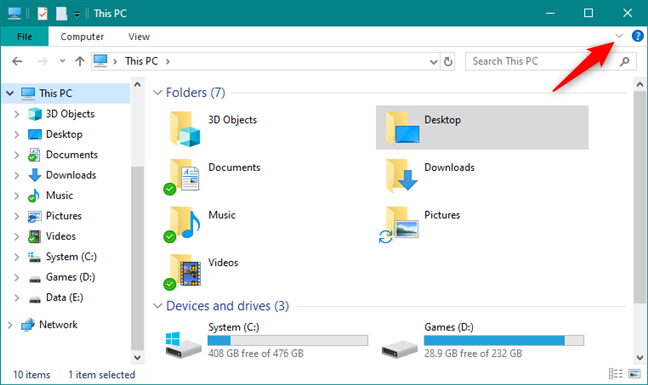Select Downloads in the navigation pane
The image size is (648, 385).
pos(71,175)
